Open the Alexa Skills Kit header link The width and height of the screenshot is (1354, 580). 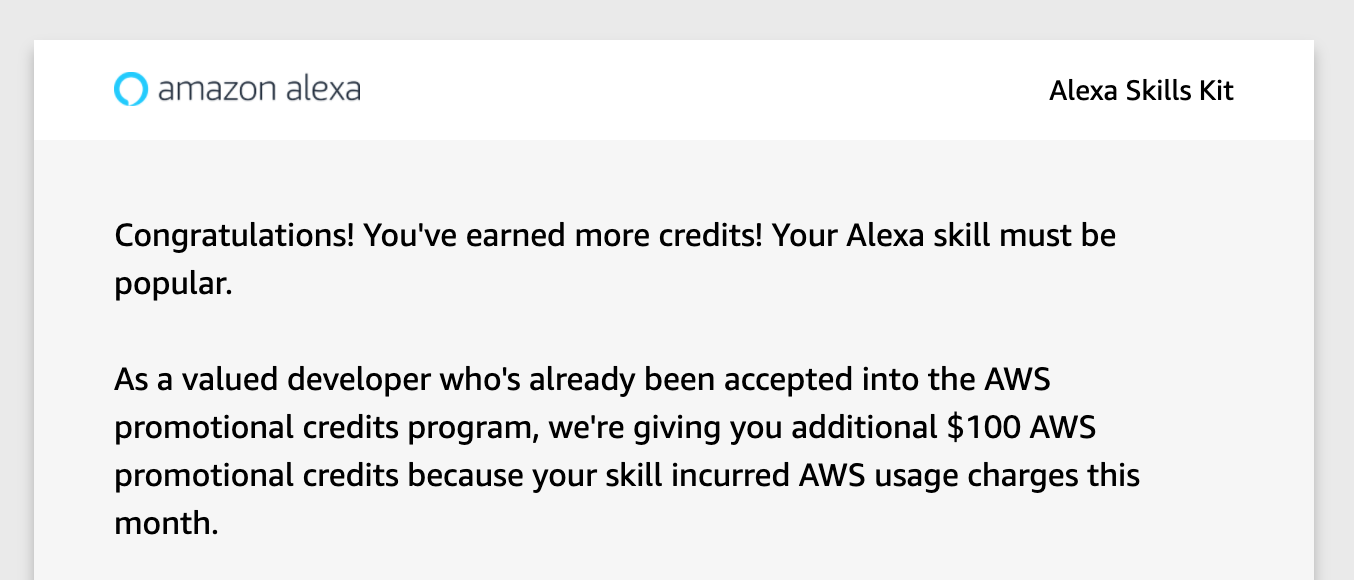[1141, 91]
